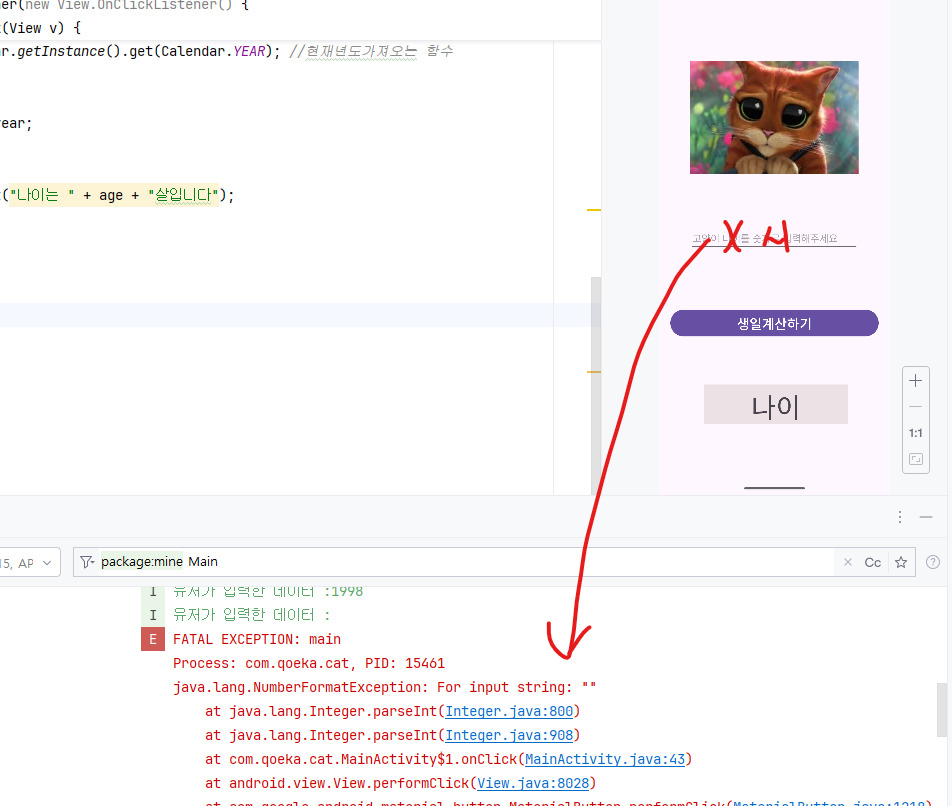Click 'Process: com.qoeka.cat, PID: 15461' line
The image size is (952, 806).
308,663
